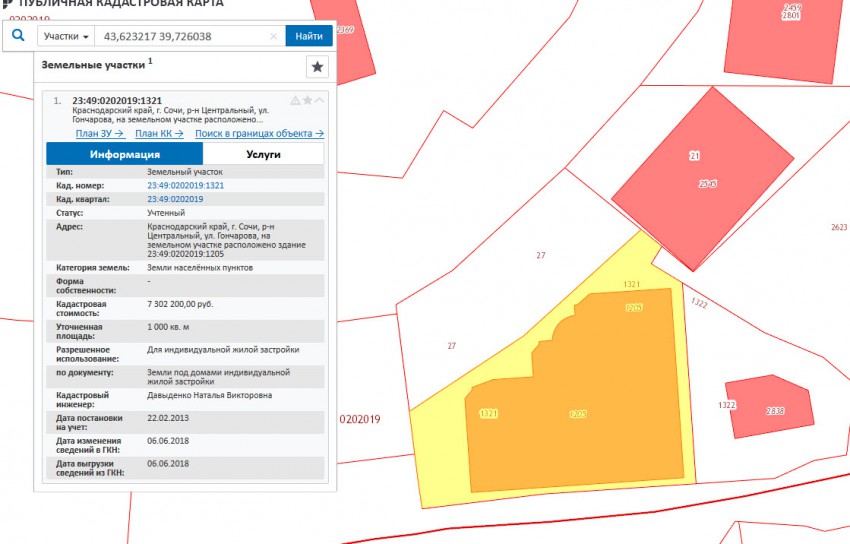Screen dimensions: 850x544
Task: Click Поиск в границах объекта link
Action: (259, 133)
